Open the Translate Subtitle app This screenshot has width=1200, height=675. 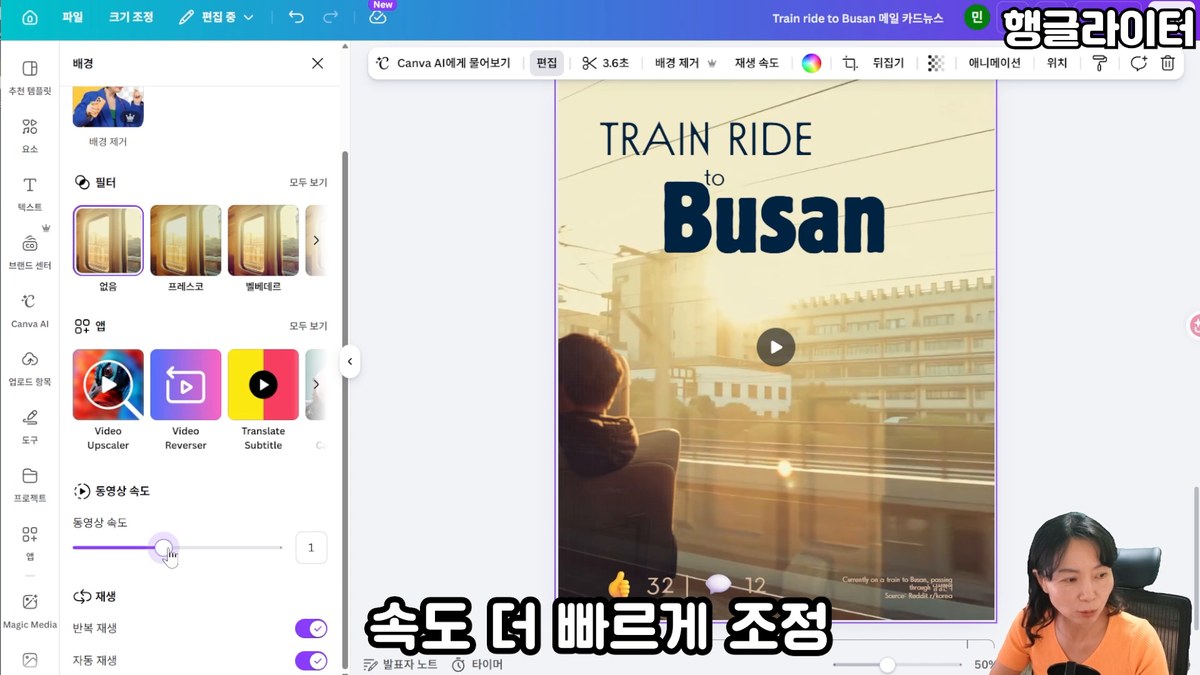click(x=263, y=385)
